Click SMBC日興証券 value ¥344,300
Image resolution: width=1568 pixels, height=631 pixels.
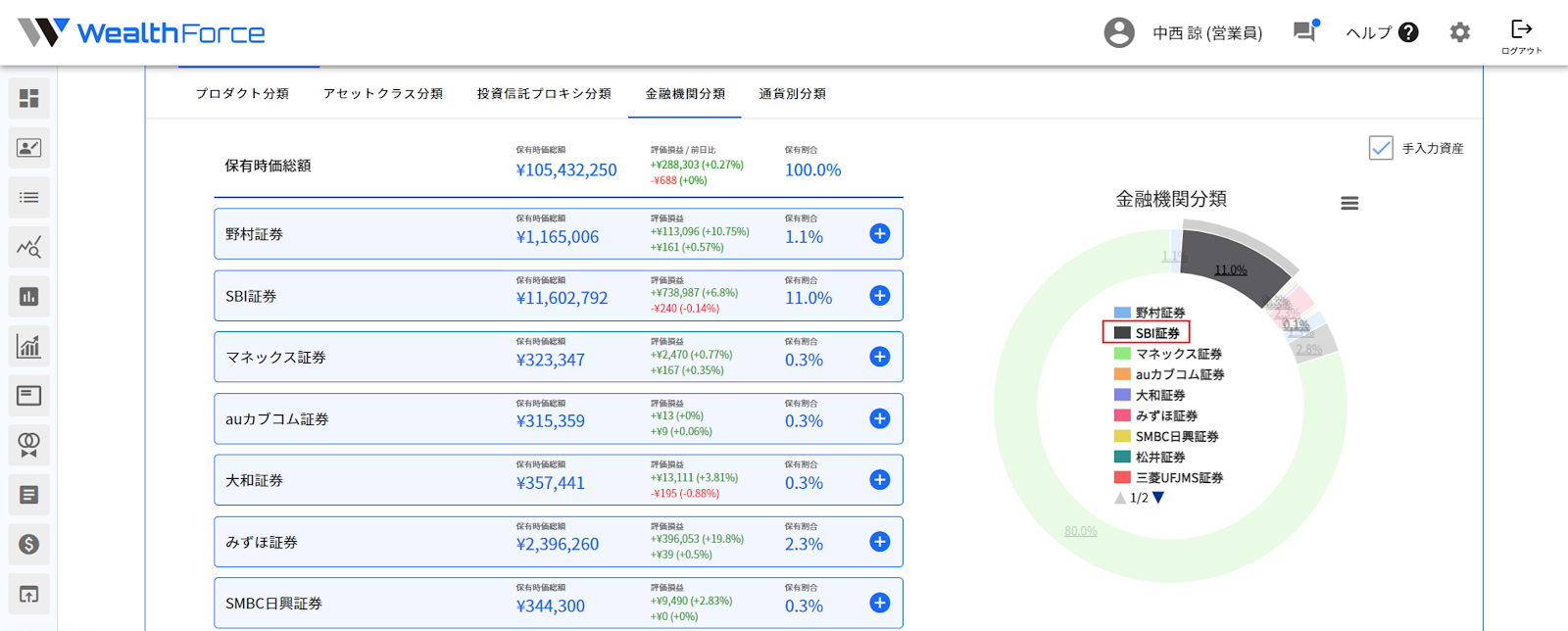(x=551, y=607)
